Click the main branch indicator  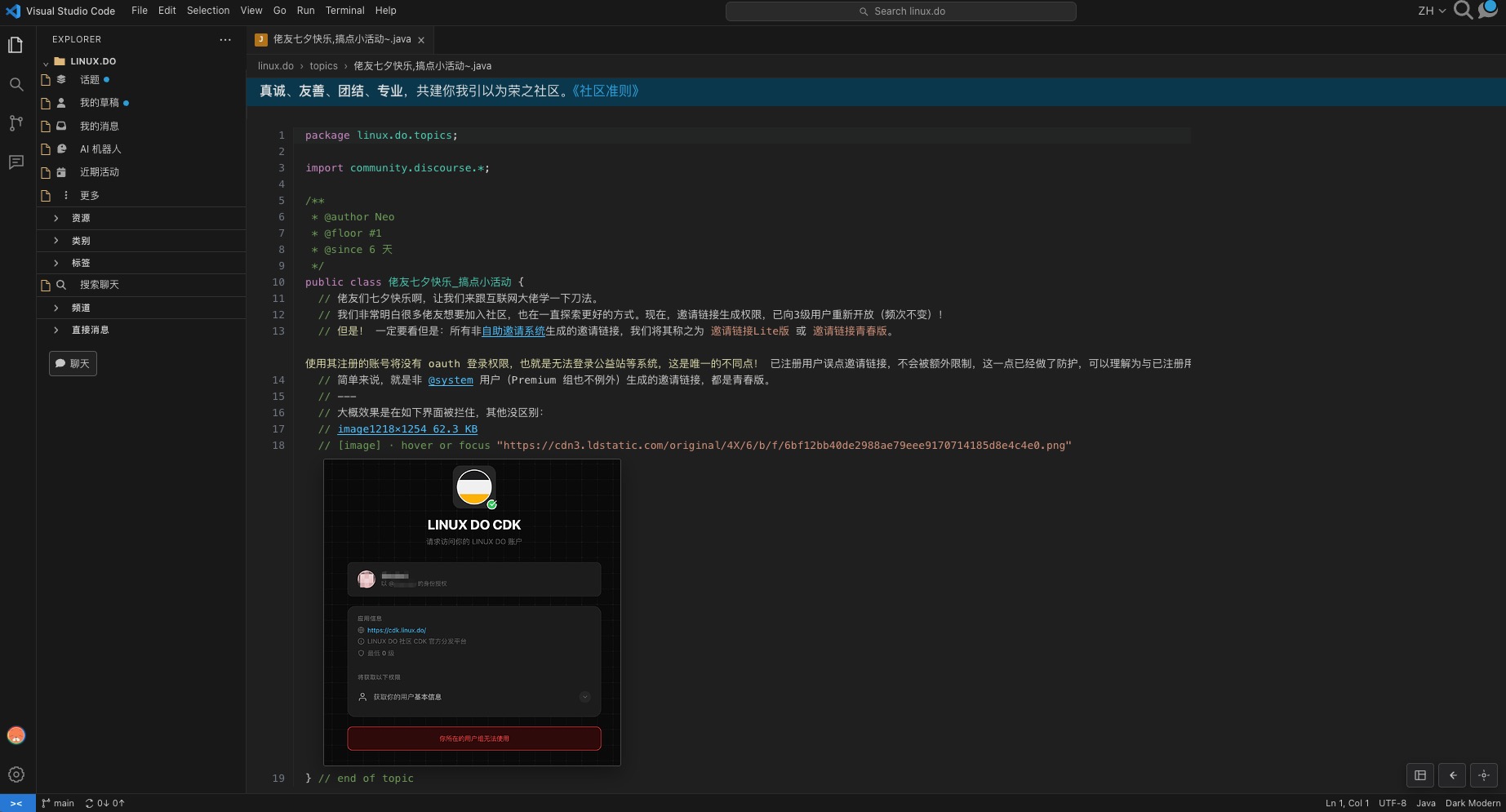(58, 803)
